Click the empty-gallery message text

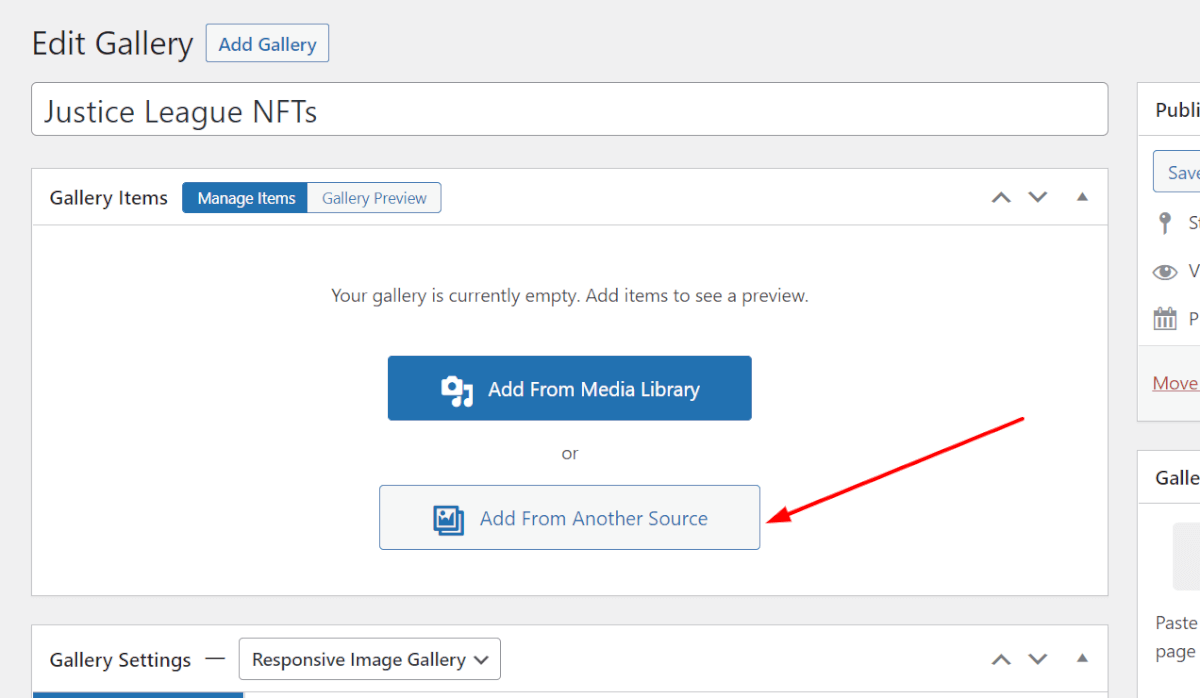[x=570, y=296]
